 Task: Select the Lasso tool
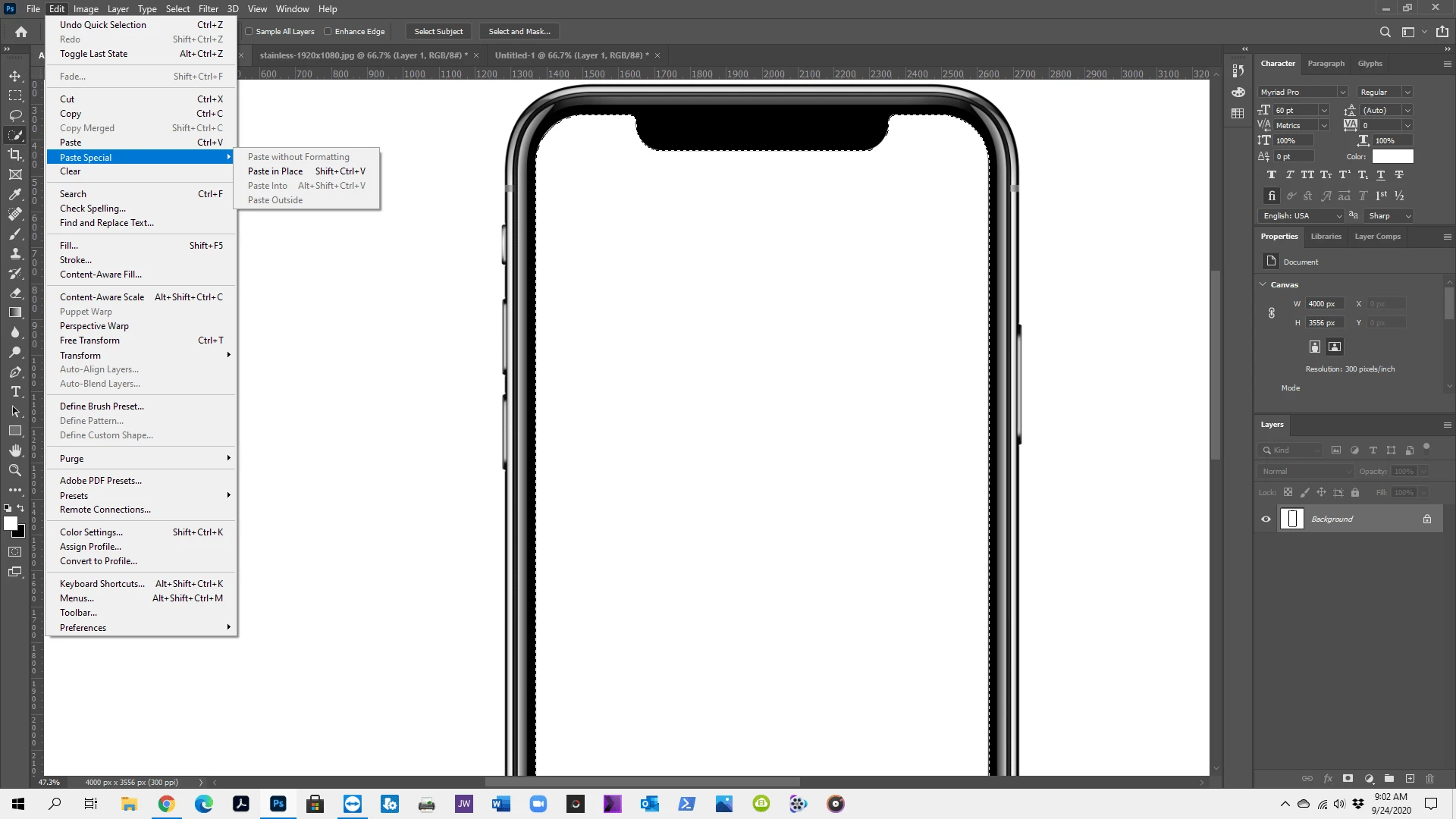coord(15,115)
